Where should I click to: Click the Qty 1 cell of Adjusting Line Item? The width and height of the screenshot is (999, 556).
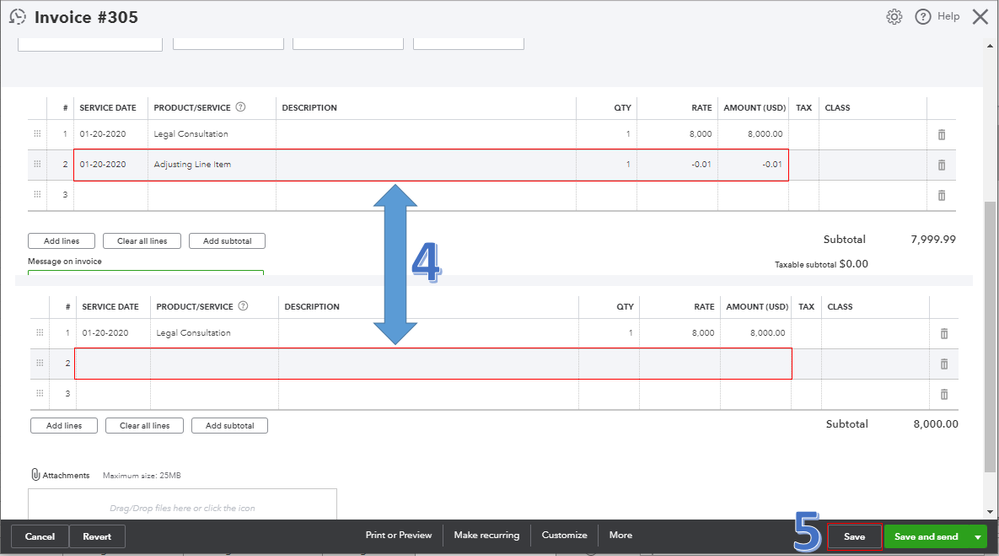pyautogui.click(x=606, y=164)
